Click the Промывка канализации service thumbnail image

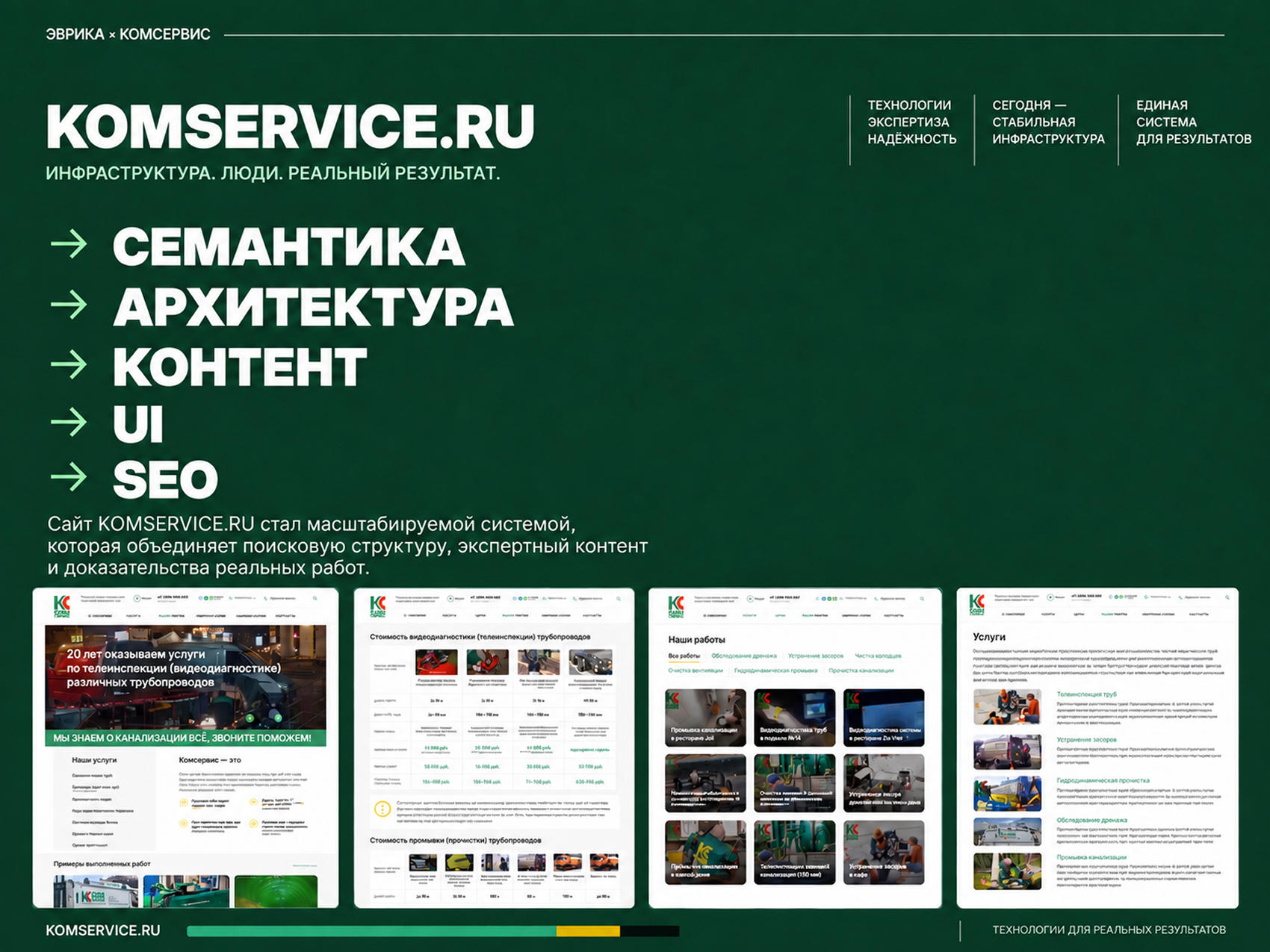[x=1007, y=871]
